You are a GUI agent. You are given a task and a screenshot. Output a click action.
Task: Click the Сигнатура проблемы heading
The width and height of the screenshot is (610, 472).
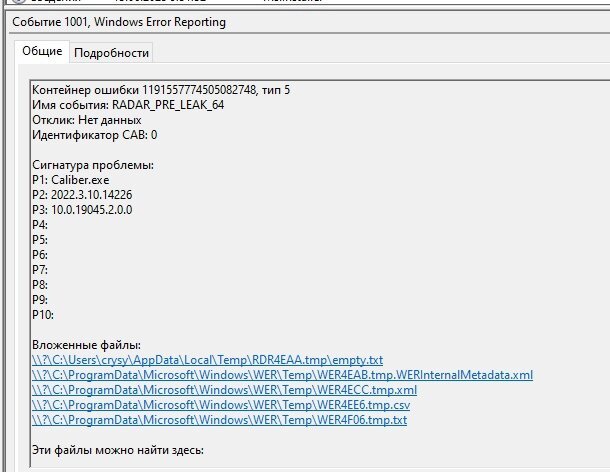point(93,164)
